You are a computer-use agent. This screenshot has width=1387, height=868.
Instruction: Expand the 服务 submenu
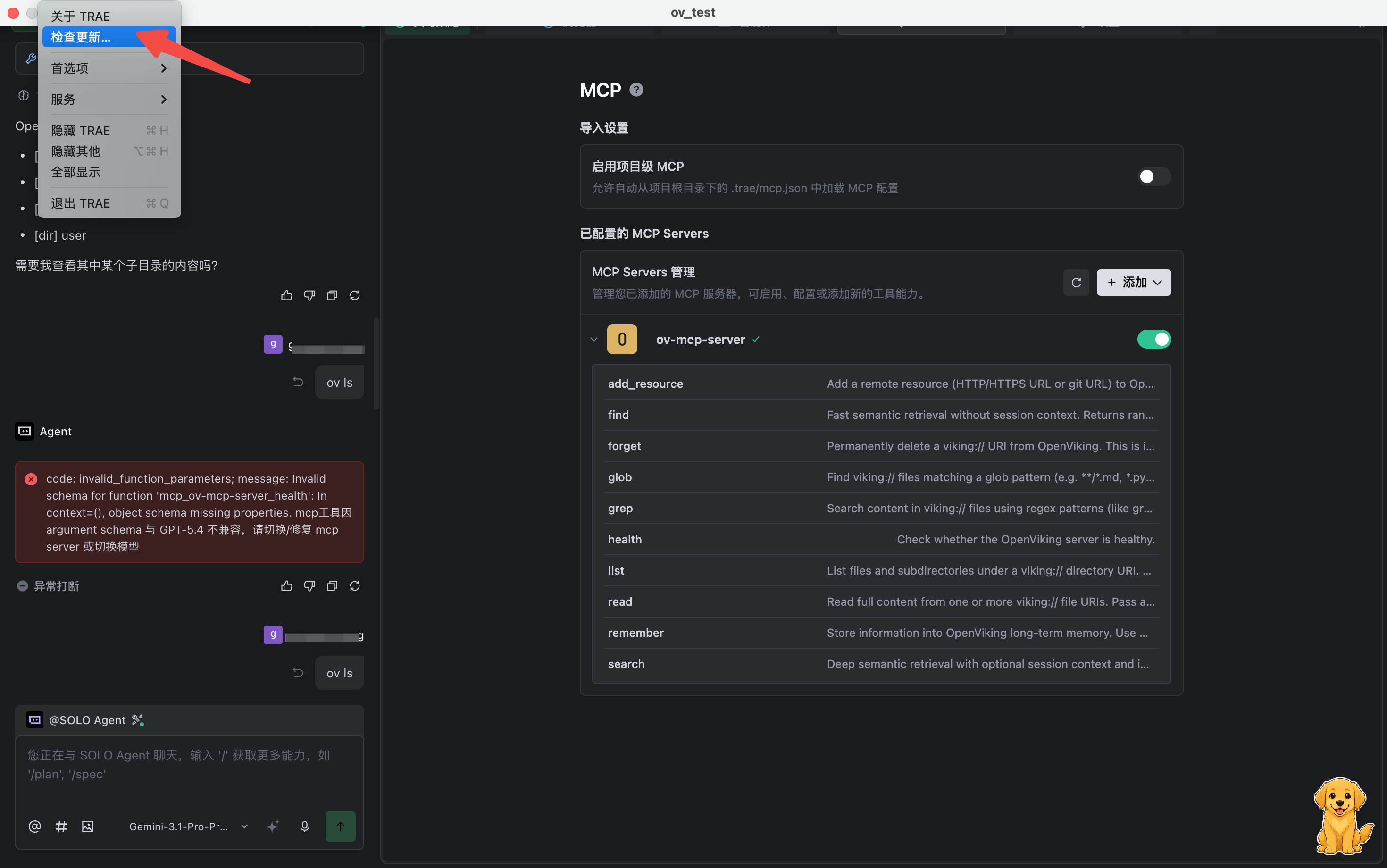coord(109,100)
